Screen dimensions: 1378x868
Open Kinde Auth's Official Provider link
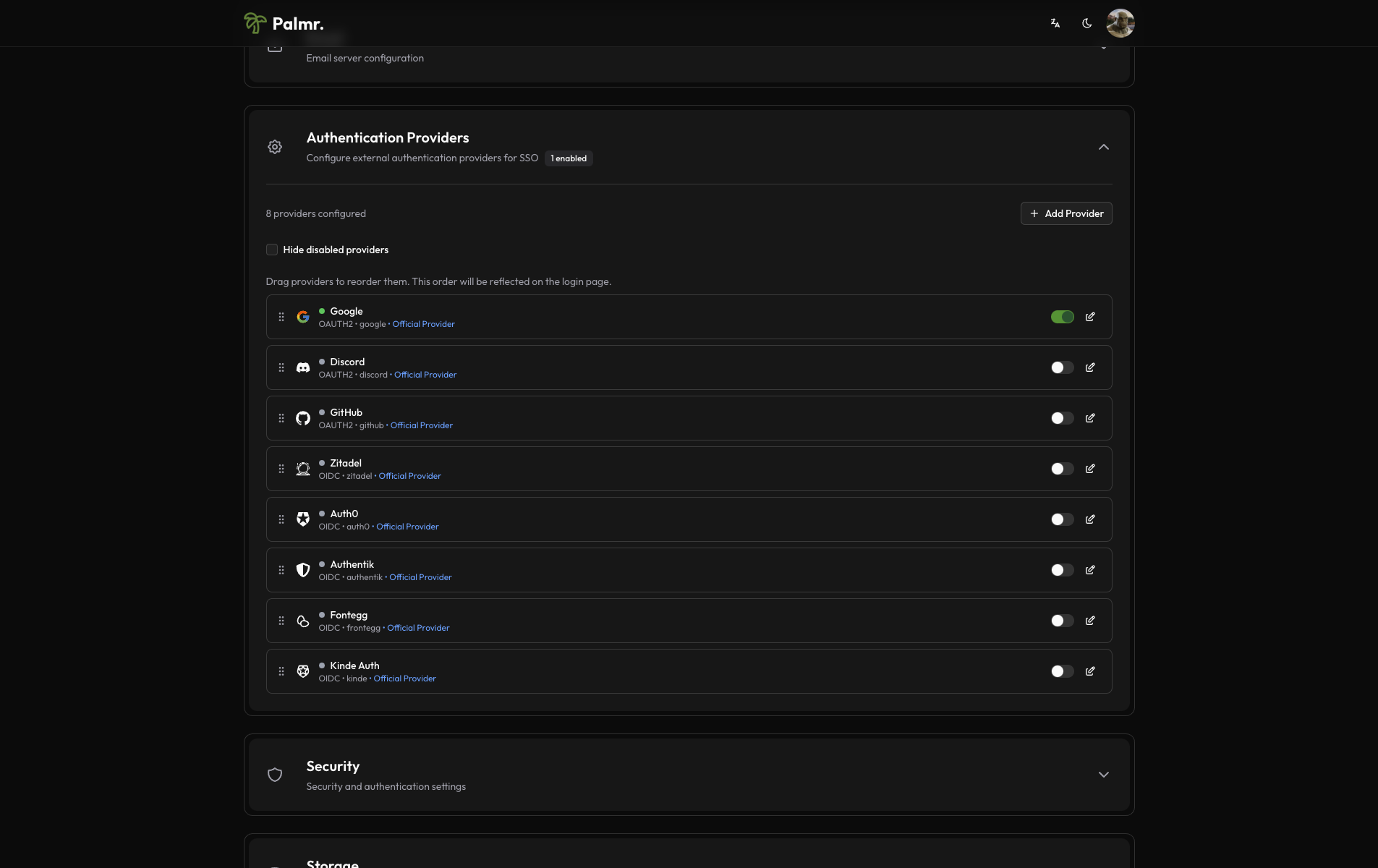coord(404,678)
